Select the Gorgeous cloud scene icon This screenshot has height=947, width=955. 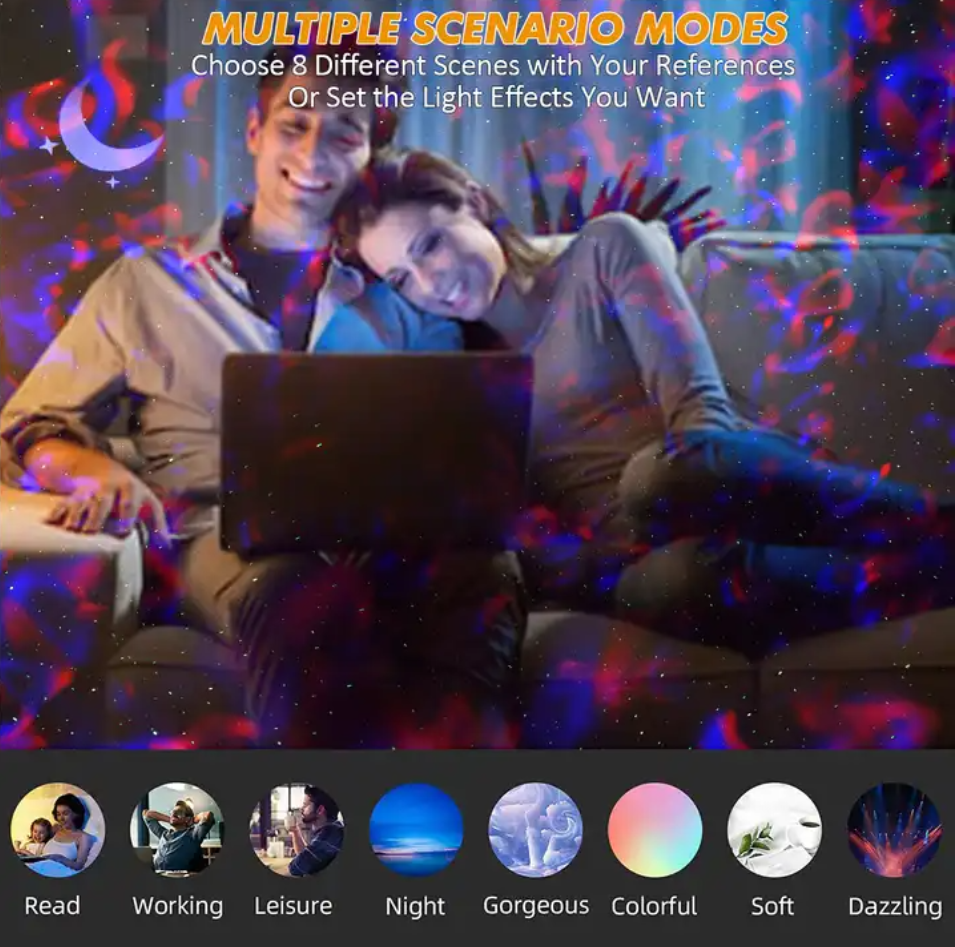[x=535, y=830]
